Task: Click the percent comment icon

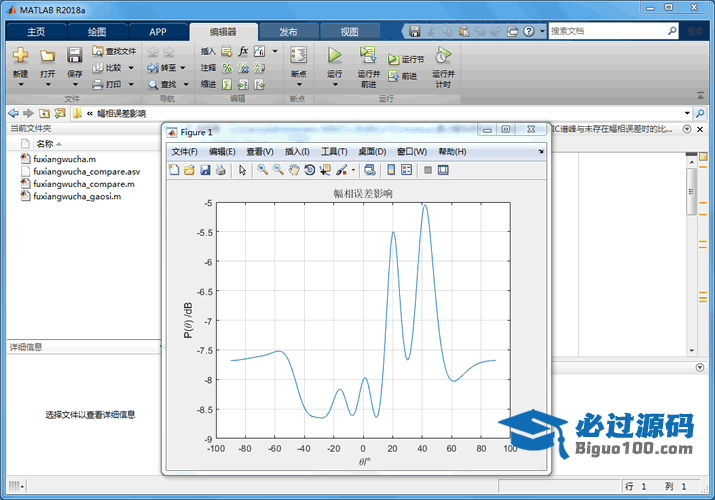Action: (x=227, y=68)
